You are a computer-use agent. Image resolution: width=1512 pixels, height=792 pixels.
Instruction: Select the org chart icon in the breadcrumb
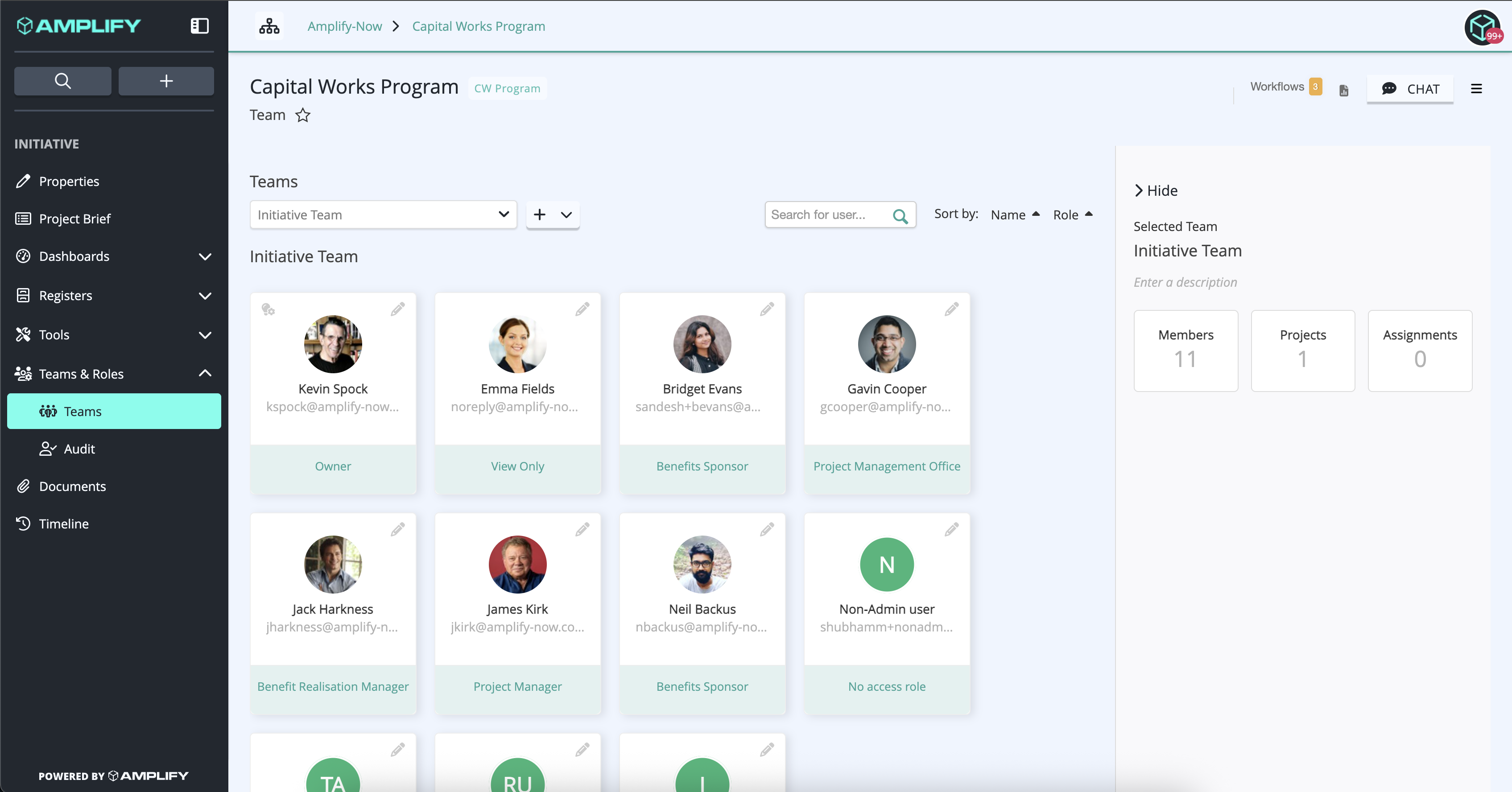[x=269, y=26]
